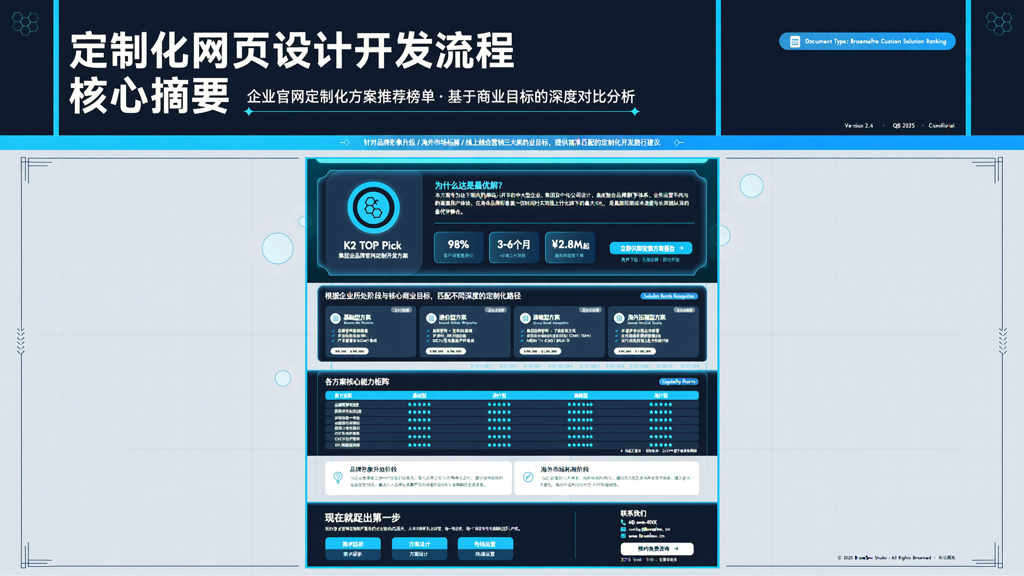Open the 进阶型方案 plan card title
The height and width of the screenshot is (576, 1024).
(453, 317)
